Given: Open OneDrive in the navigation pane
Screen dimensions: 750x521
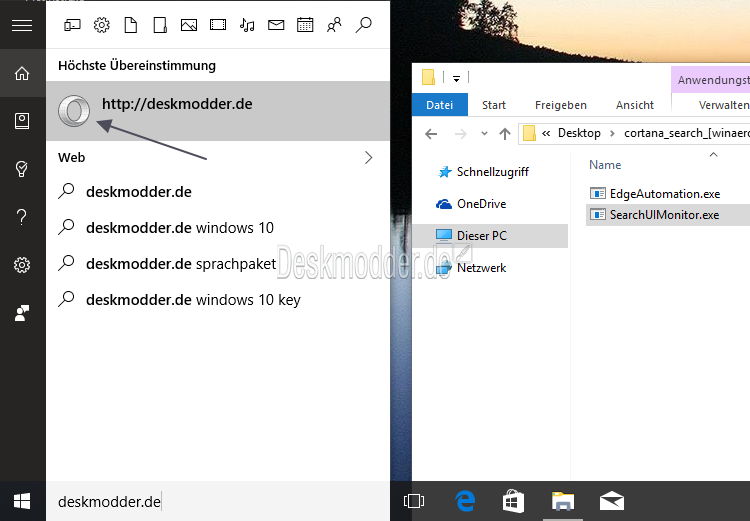Looking at the screenshot, I should [481, 204].
